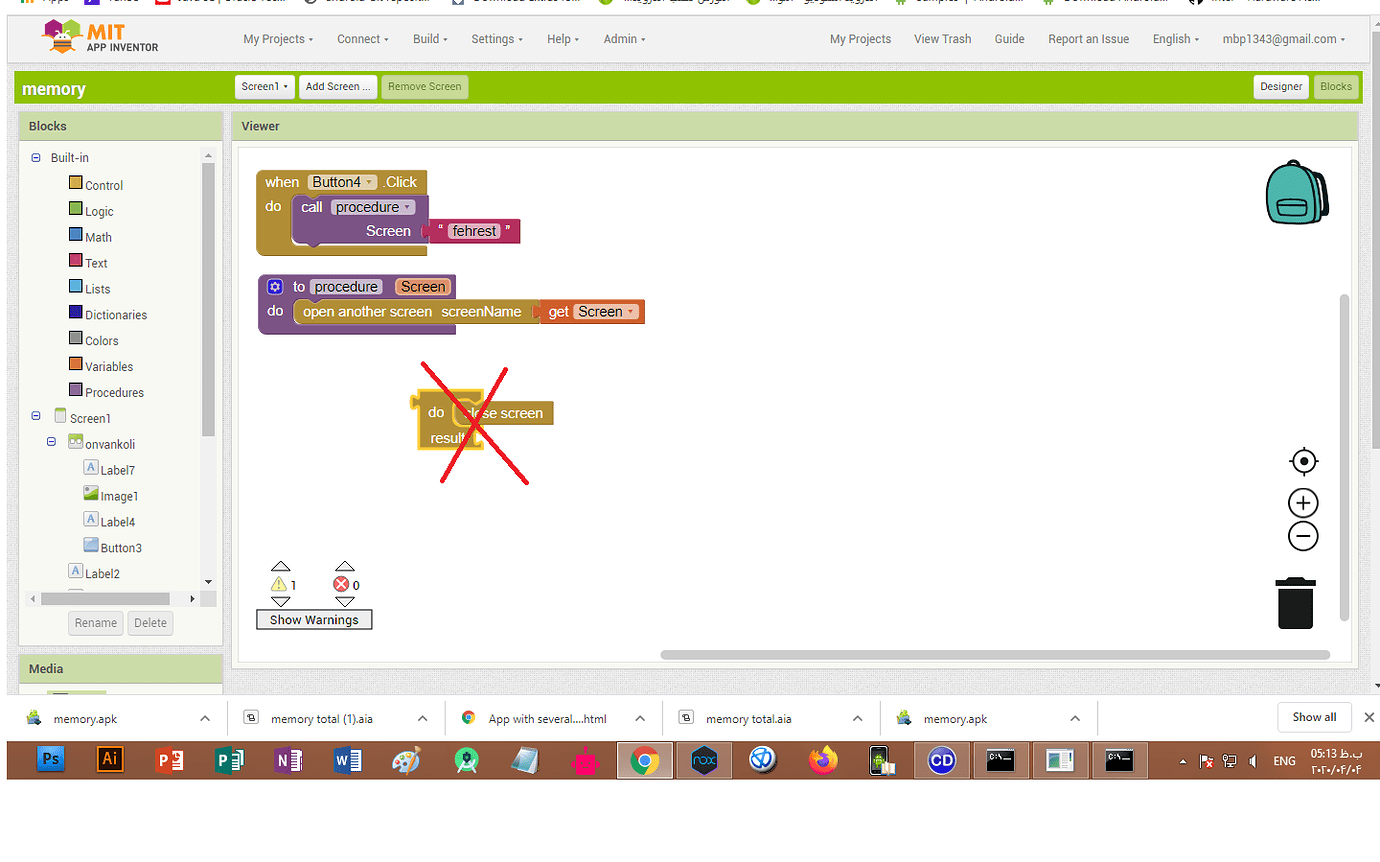Open Photoshop from the taskbar
Screen dimensions: 1380x862
point(50,760)
